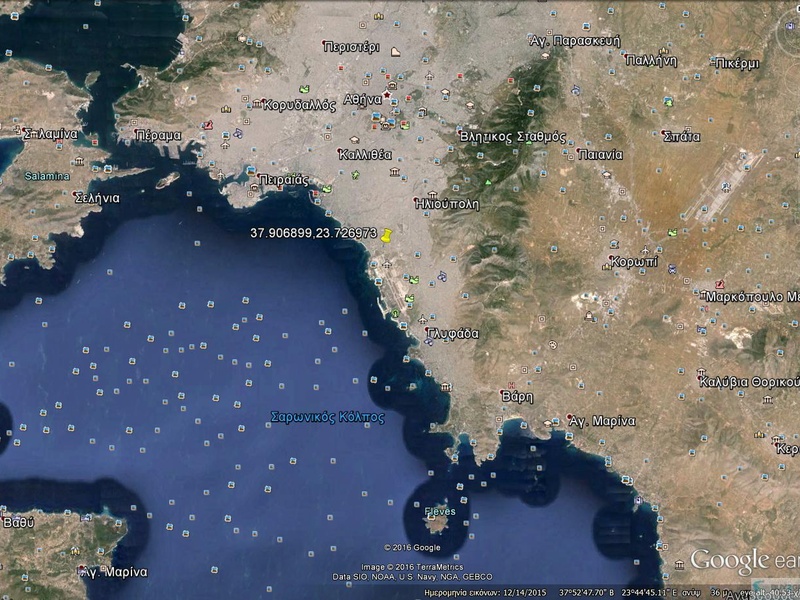Image resolution: width=800 pixels, height=600 pixels.
Task: Click the placemark coordinates label 37.906899,23.726973
Action: click(x=313, y=232)
